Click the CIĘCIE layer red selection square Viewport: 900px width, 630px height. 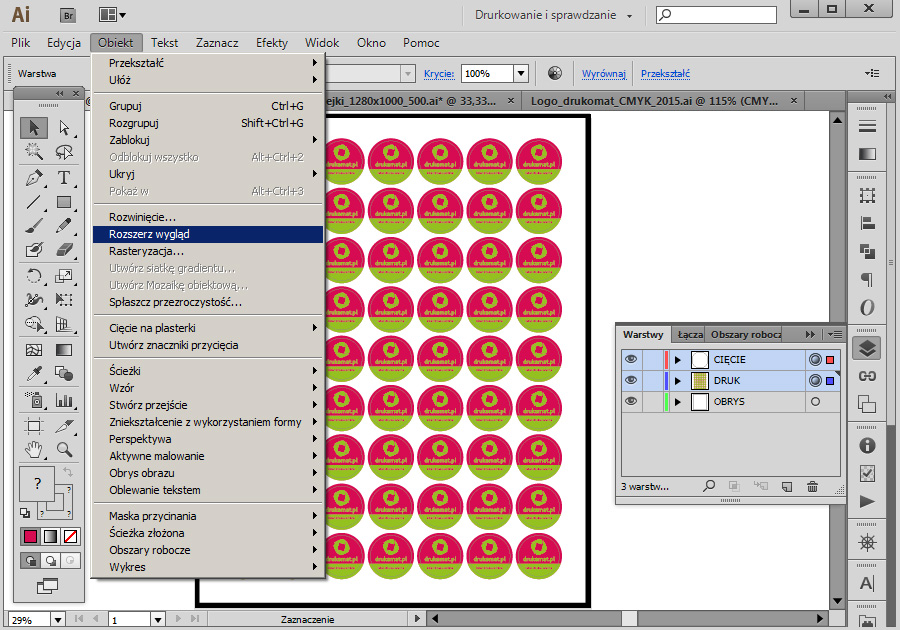pyautogui.click(x=829, y=360)
